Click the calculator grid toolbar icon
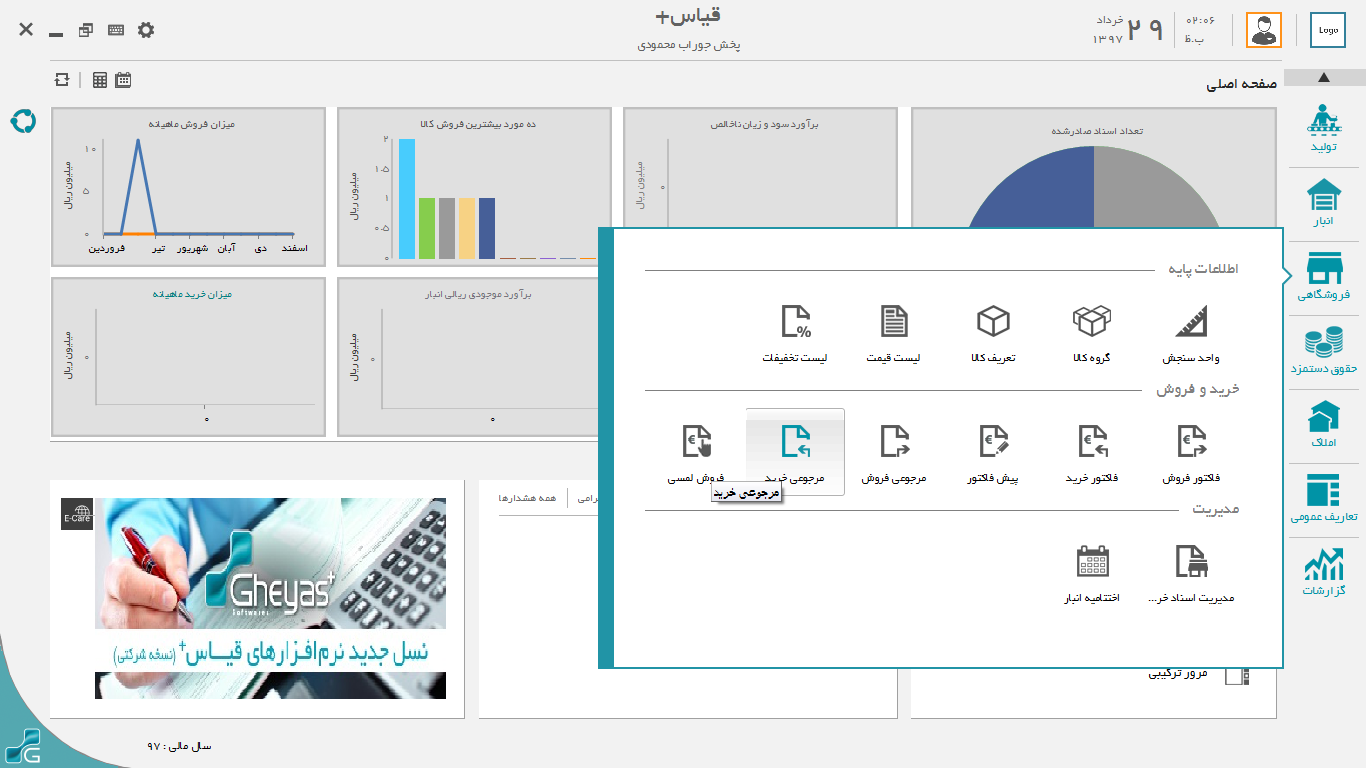Screen dimensions: 1366x768 pyautogui.click(x=100, y=80)
